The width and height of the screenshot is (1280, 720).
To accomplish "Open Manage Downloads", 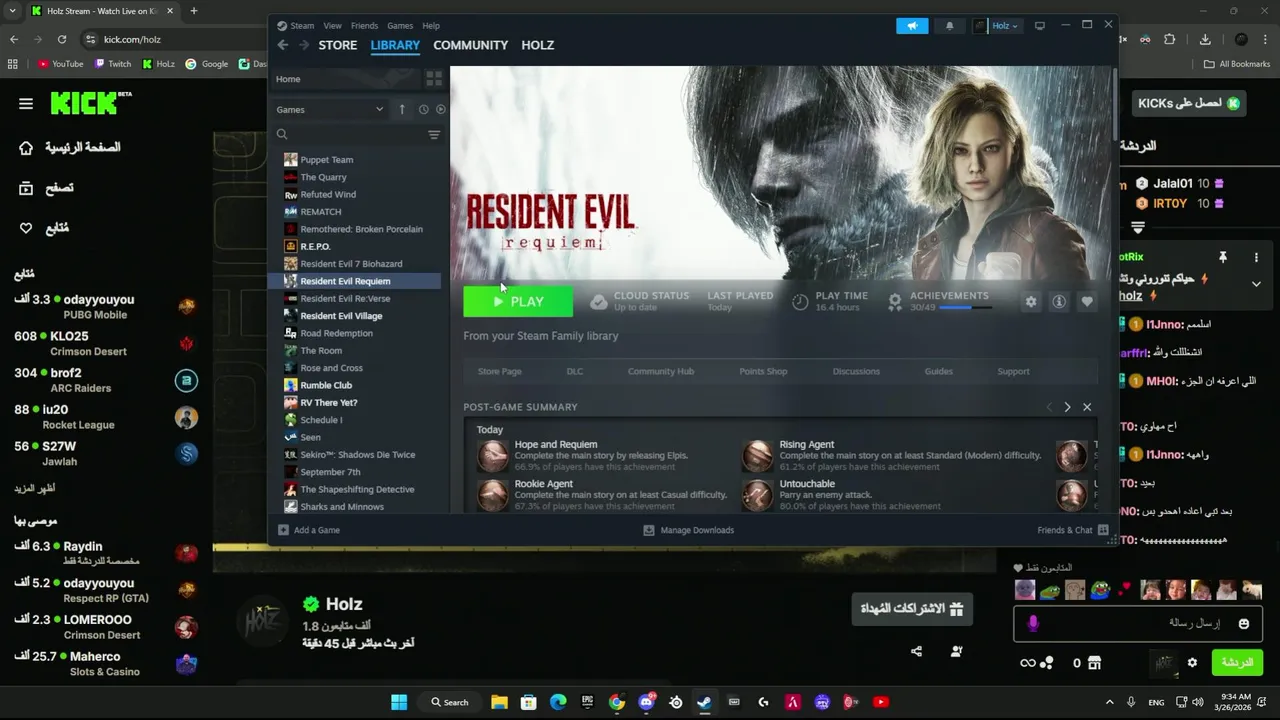I will tap(689, 530).
